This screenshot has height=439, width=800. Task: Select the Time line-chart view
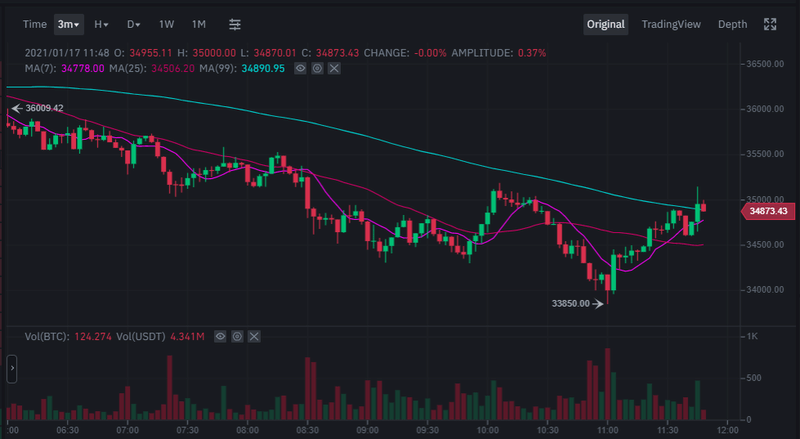click(x=34, y=24)
